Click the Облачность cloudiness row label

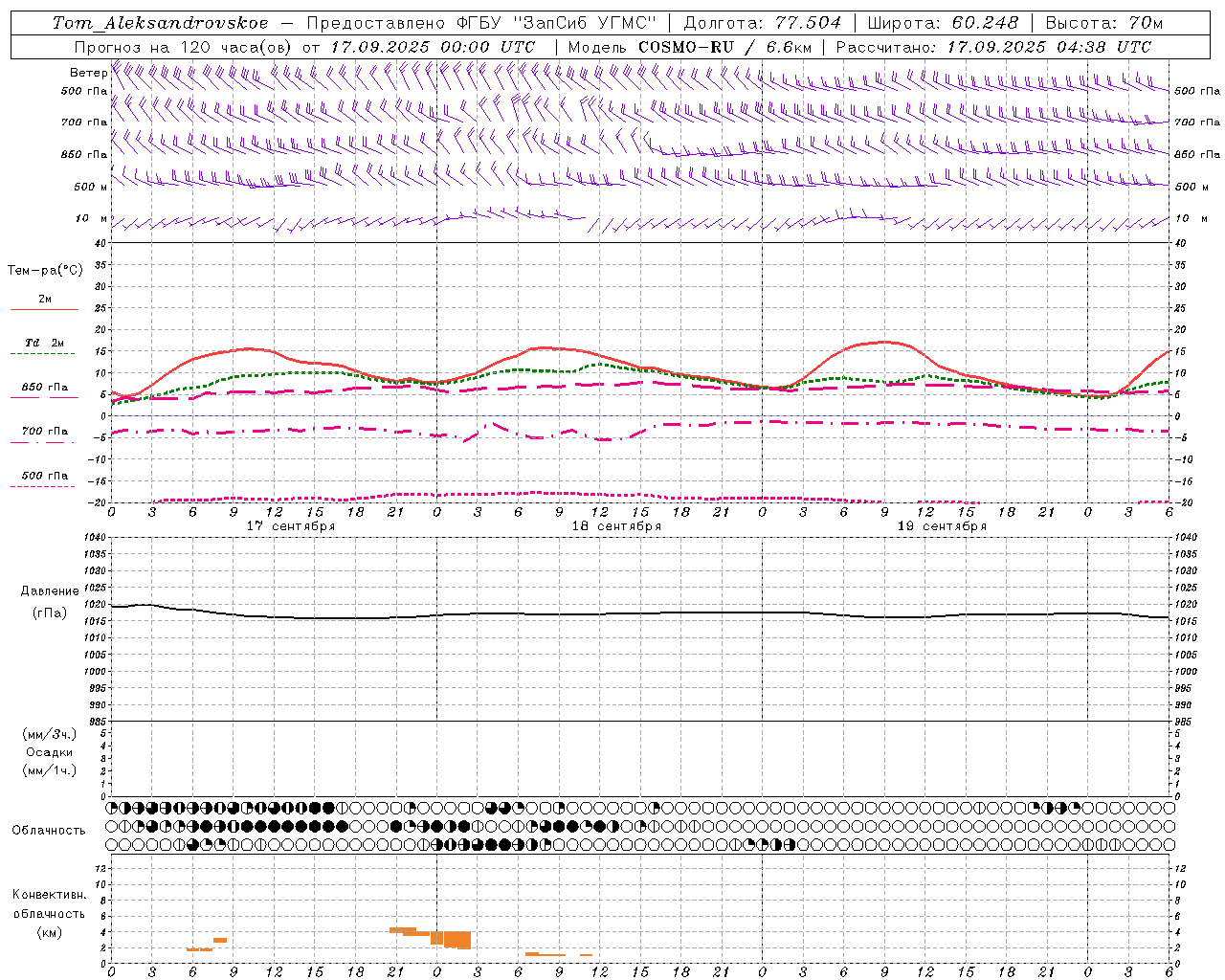click(x=49, y=831)
